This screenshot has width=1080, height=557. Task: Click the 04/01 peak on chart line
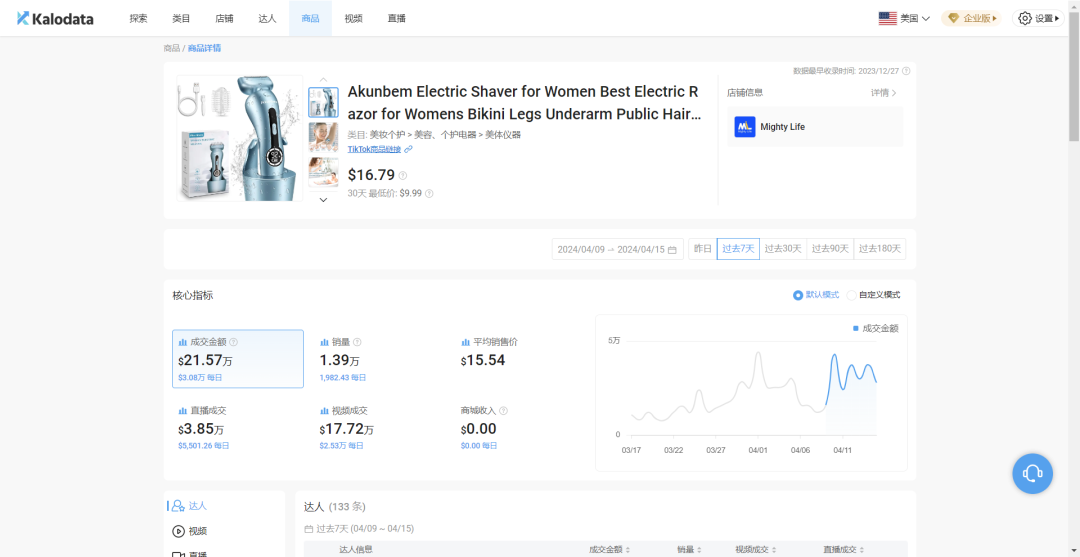click(758, 353)
